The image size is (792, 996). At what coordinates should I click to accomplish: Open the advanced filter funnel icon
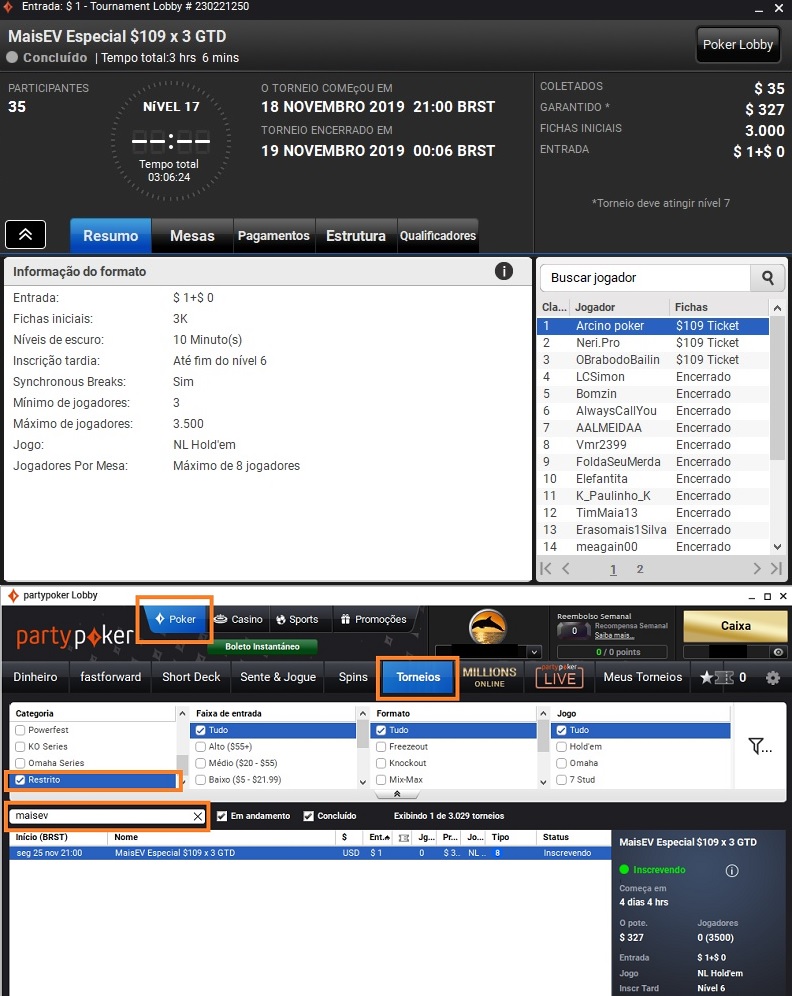(x=759, y=746)
